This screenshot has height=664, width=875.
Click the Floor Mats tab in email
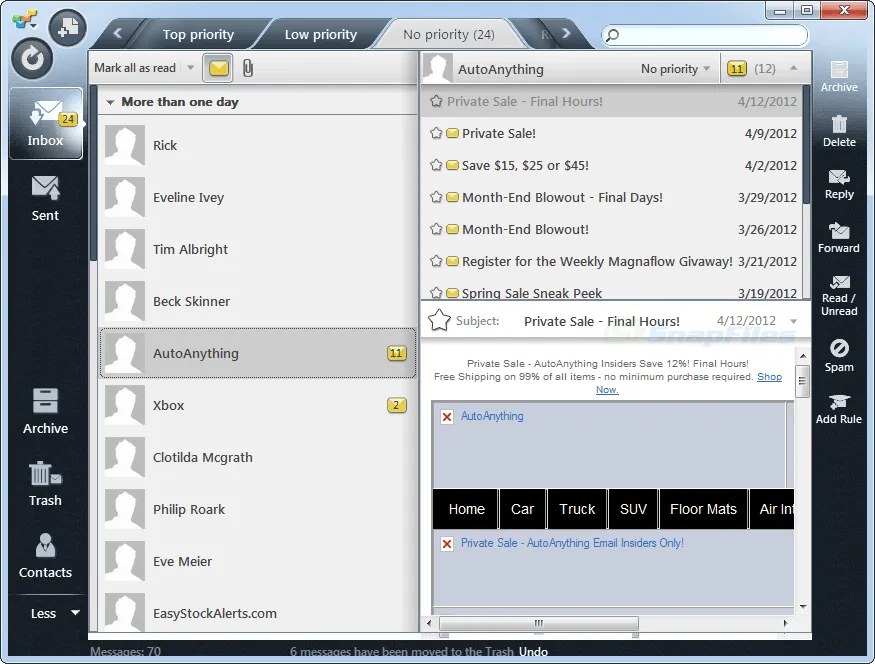tap(703, 509)
